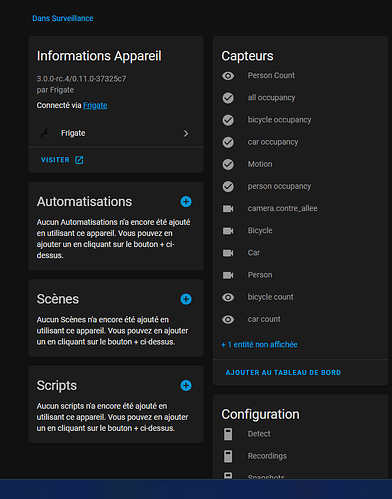The image size is (392, 499).
Task: Show the 1 hidden entity link
Action: pyautogui.click(x=259, y=344)
